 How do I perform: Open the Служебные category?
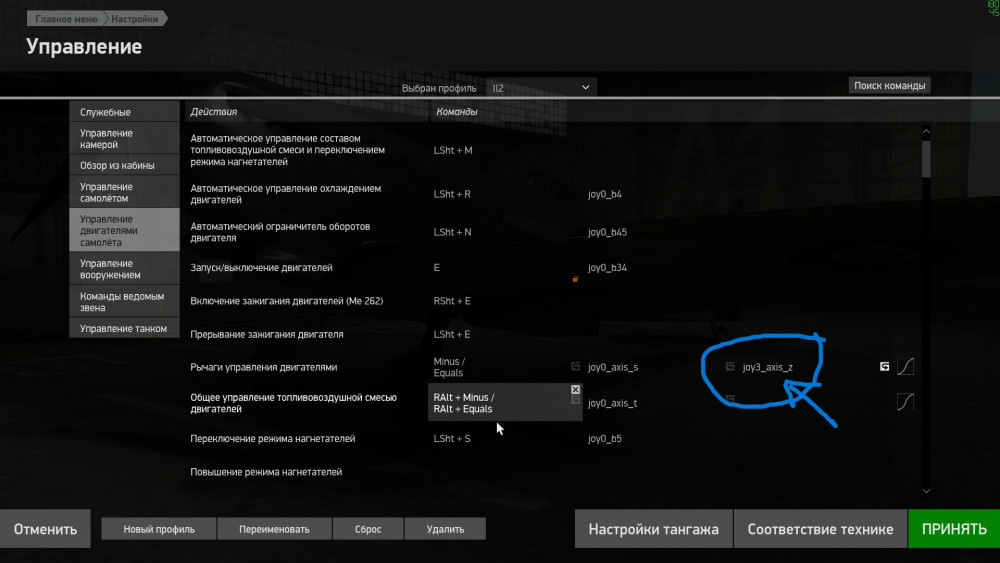[124, 112]
